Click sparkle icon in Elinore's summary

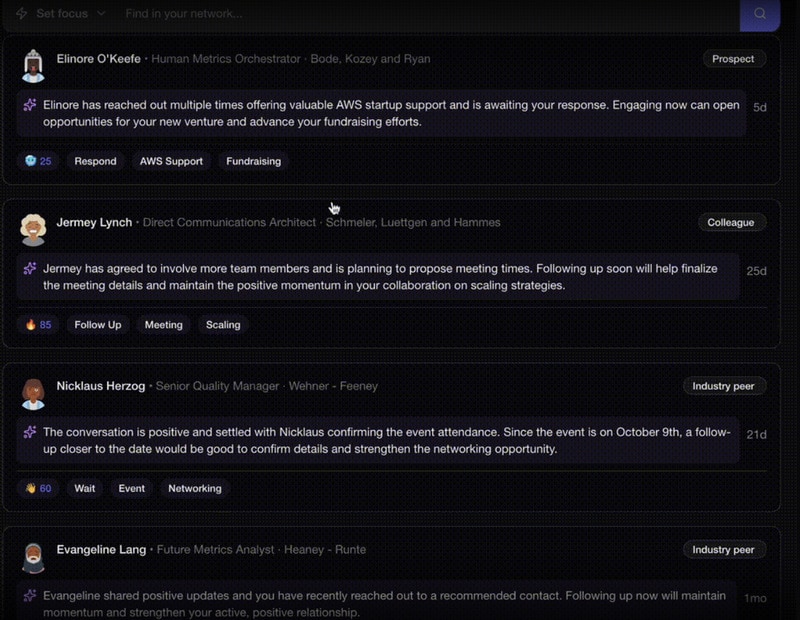pos(30,105)
